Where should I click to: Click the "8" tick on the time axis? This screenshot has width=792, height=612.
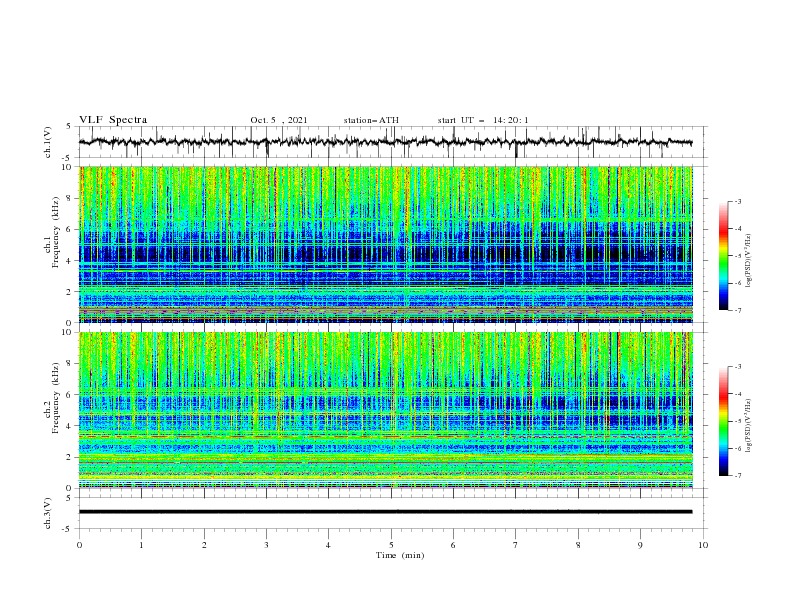tap(578, 545)
